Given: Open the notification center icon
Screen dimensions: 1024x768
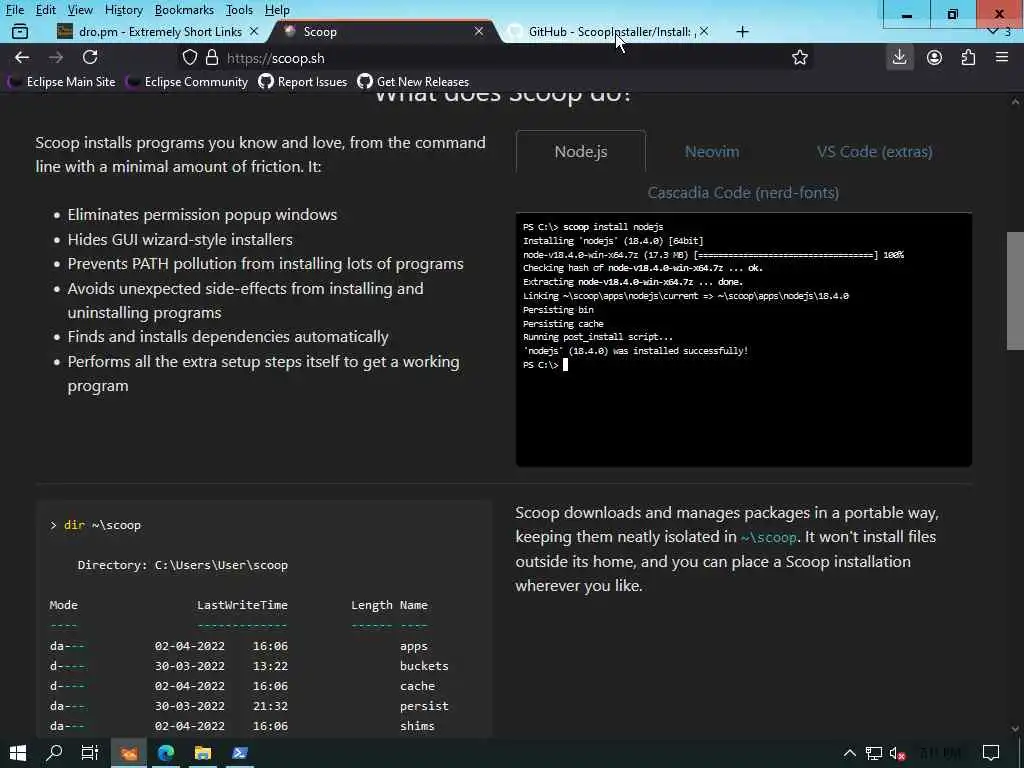Looking at the screenshot, I should pyautogui.click(x=991, y=754).
